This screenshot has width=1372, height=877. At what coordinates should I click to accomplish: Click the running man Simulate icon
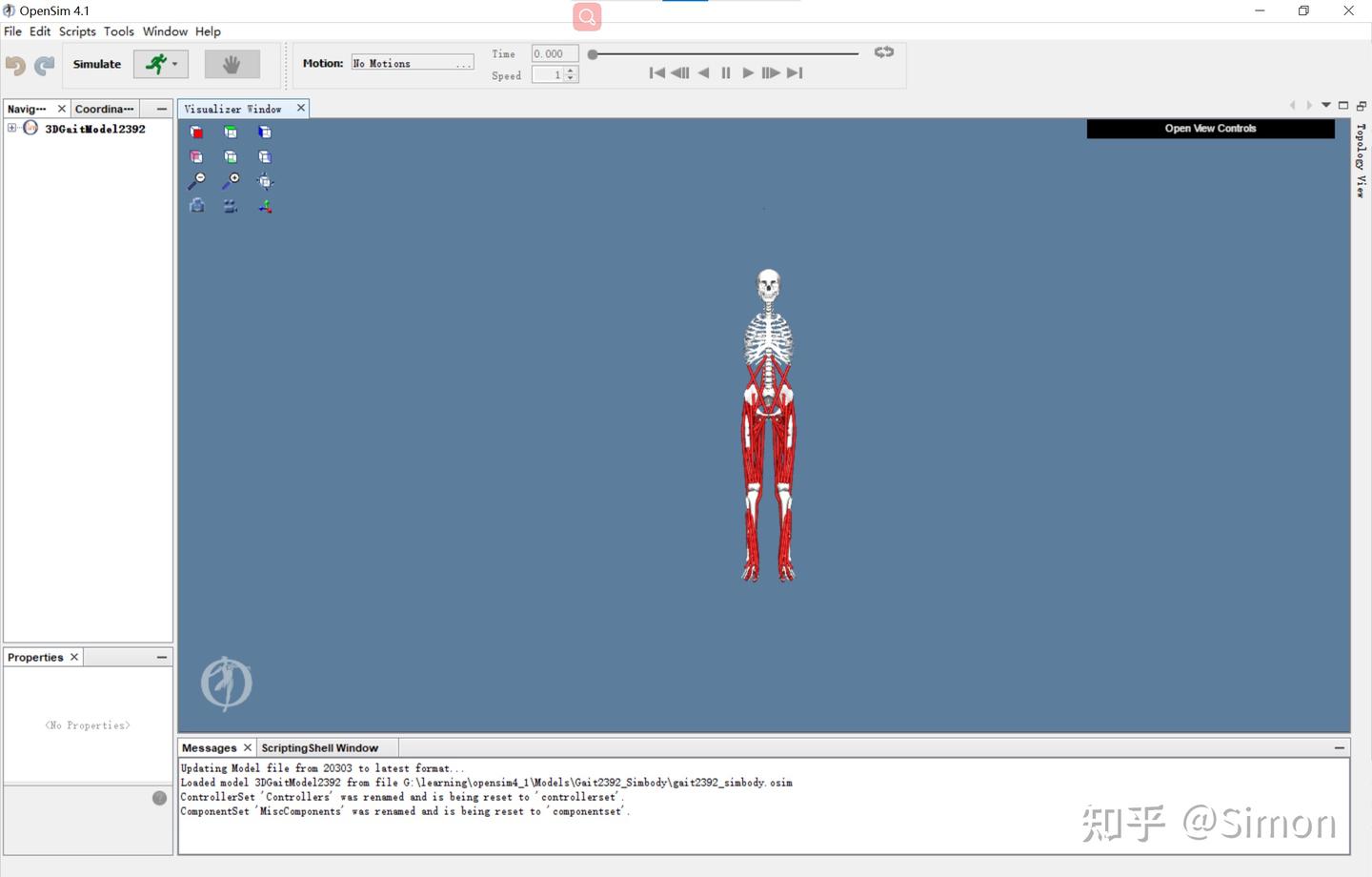[154, 64]
